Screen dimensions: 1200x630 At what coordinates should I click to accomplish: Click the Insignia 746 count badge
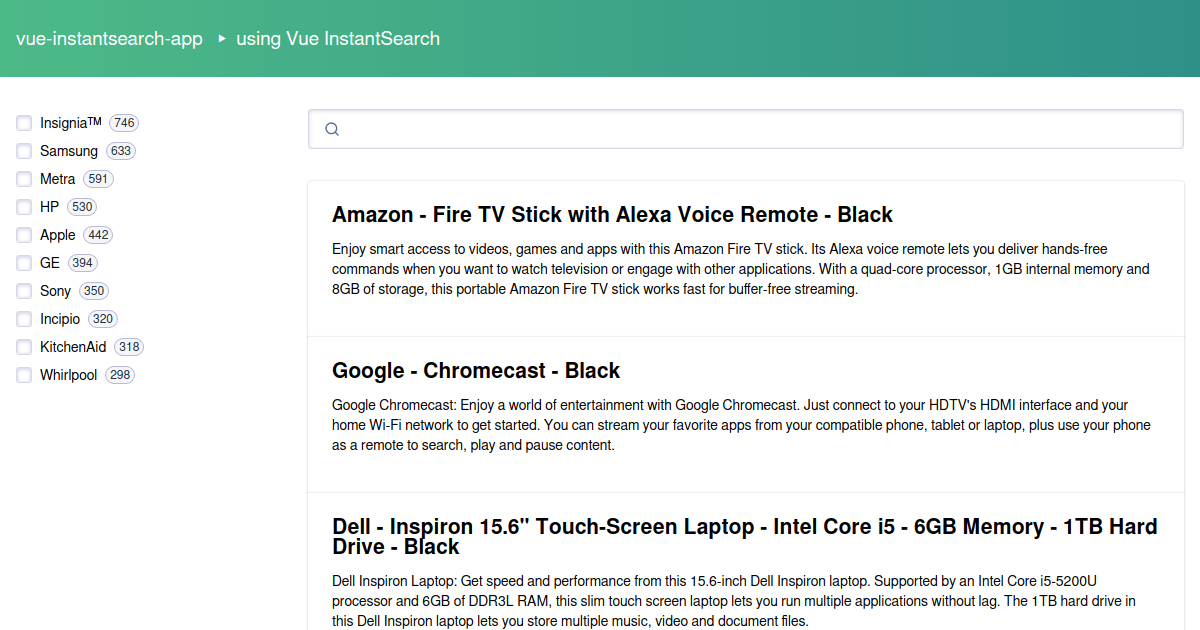[124, 123]
